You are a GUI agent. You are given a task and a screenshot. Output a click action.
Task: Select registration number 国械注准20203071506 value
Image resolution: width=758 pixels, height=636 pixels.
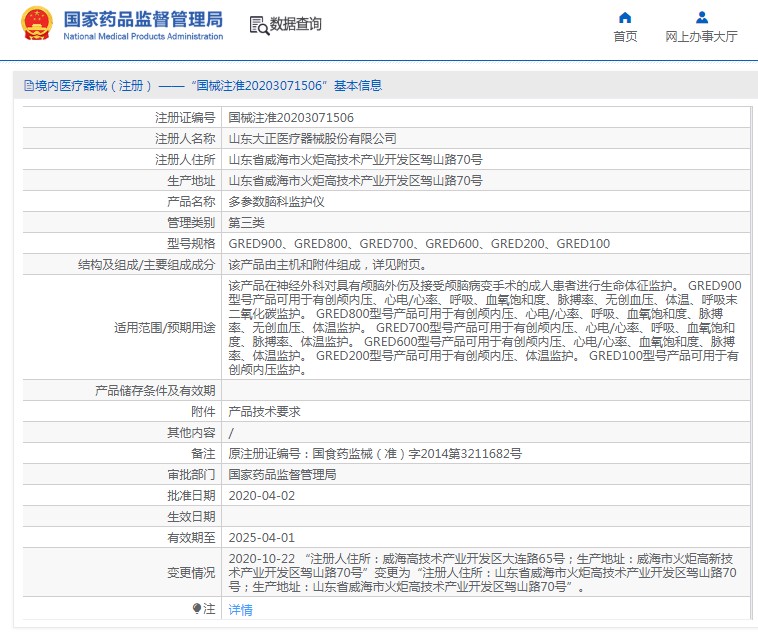pos(291,117)
